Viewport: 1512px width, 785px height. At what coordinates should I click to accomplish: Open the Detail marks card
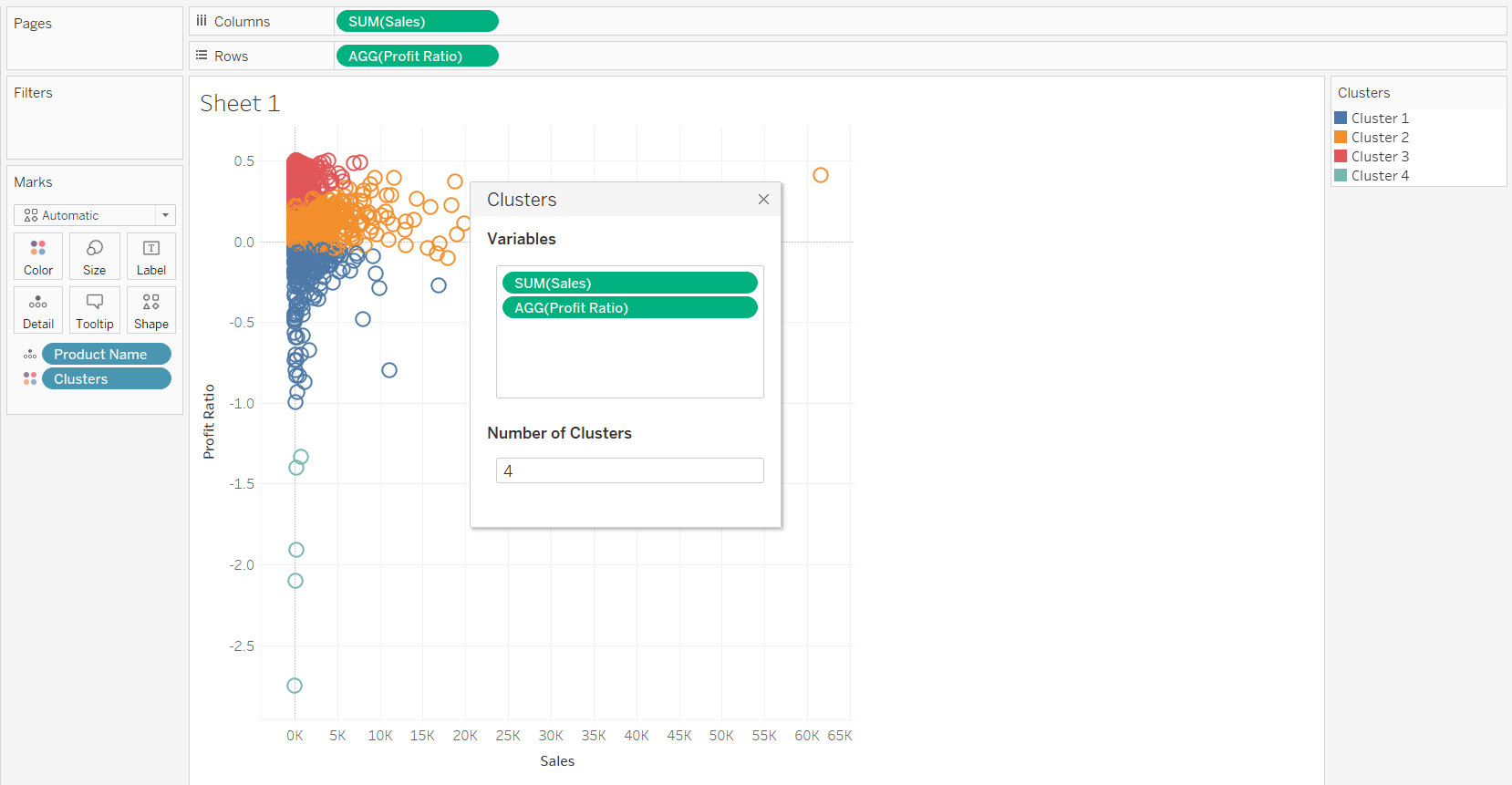coord(38,310)
